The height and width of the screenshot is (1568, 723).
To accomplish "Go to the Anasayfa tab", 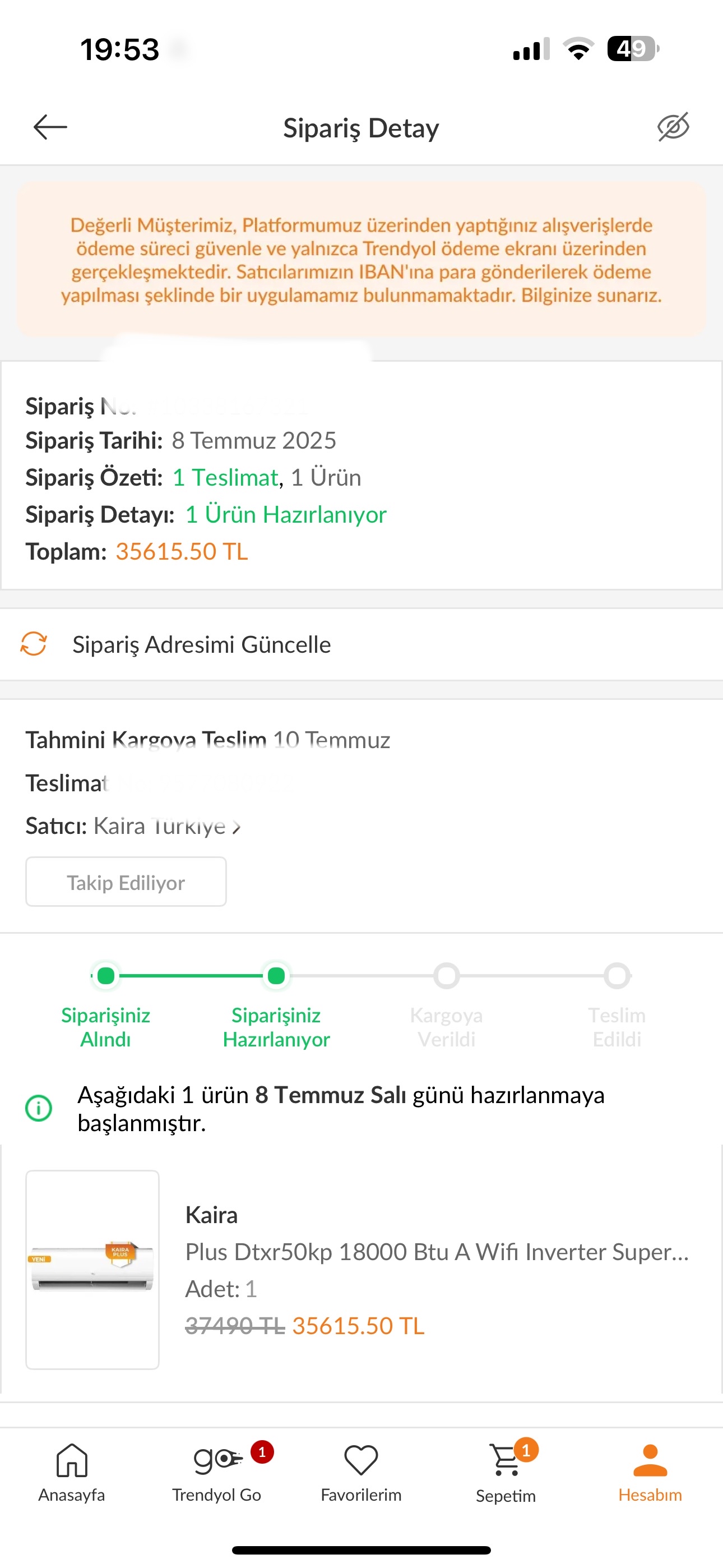I will pyautogui.click(x=72, y=1473).
